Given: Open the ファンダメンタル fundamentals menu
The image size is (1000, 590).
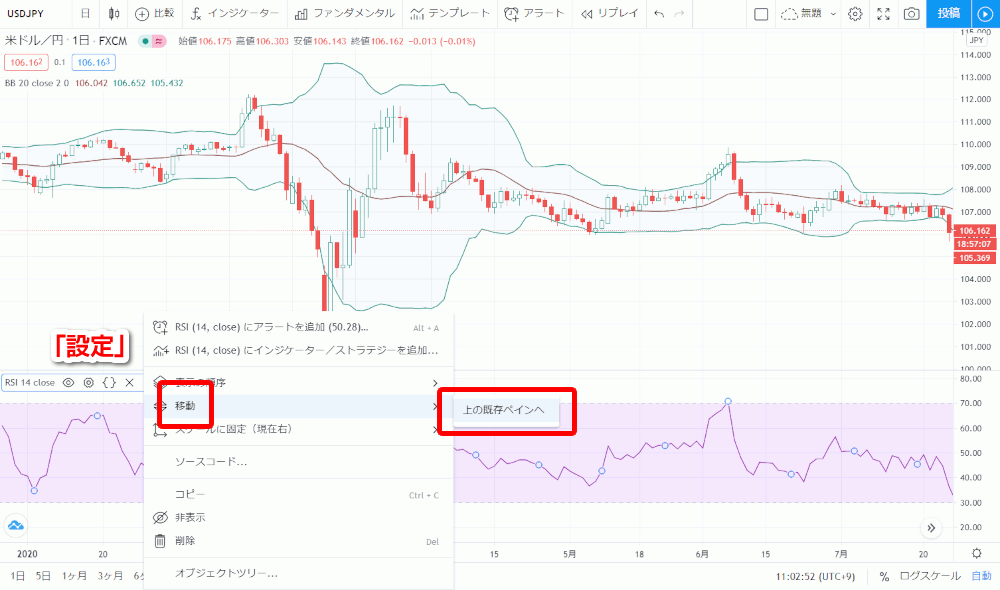Looking at the screenshot, I should coord(344,13).
